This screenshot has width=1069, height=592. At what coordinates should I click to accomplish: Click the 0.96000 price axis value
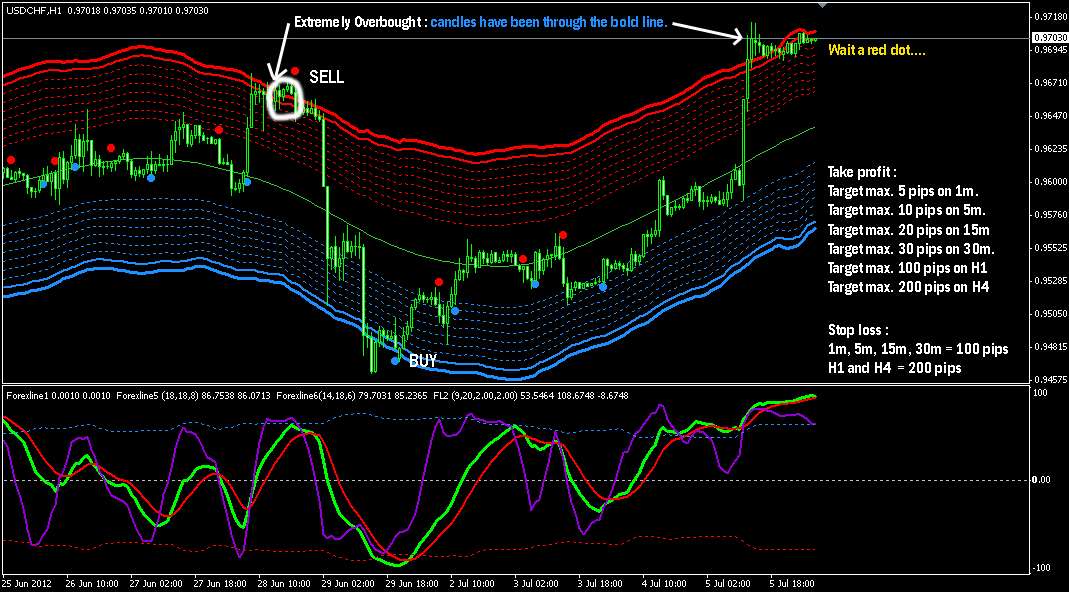click(x=1051, y=181)
